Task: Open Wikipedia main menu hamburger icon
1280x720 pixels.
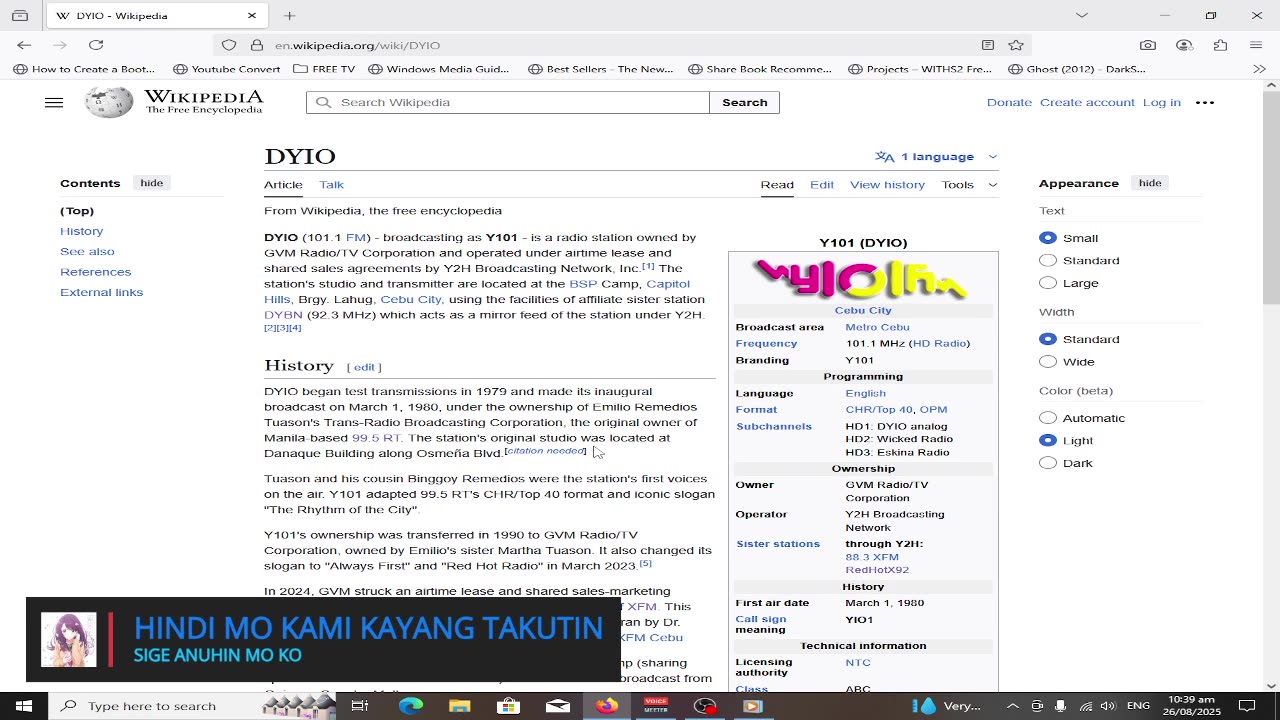Action: [54, 102]
